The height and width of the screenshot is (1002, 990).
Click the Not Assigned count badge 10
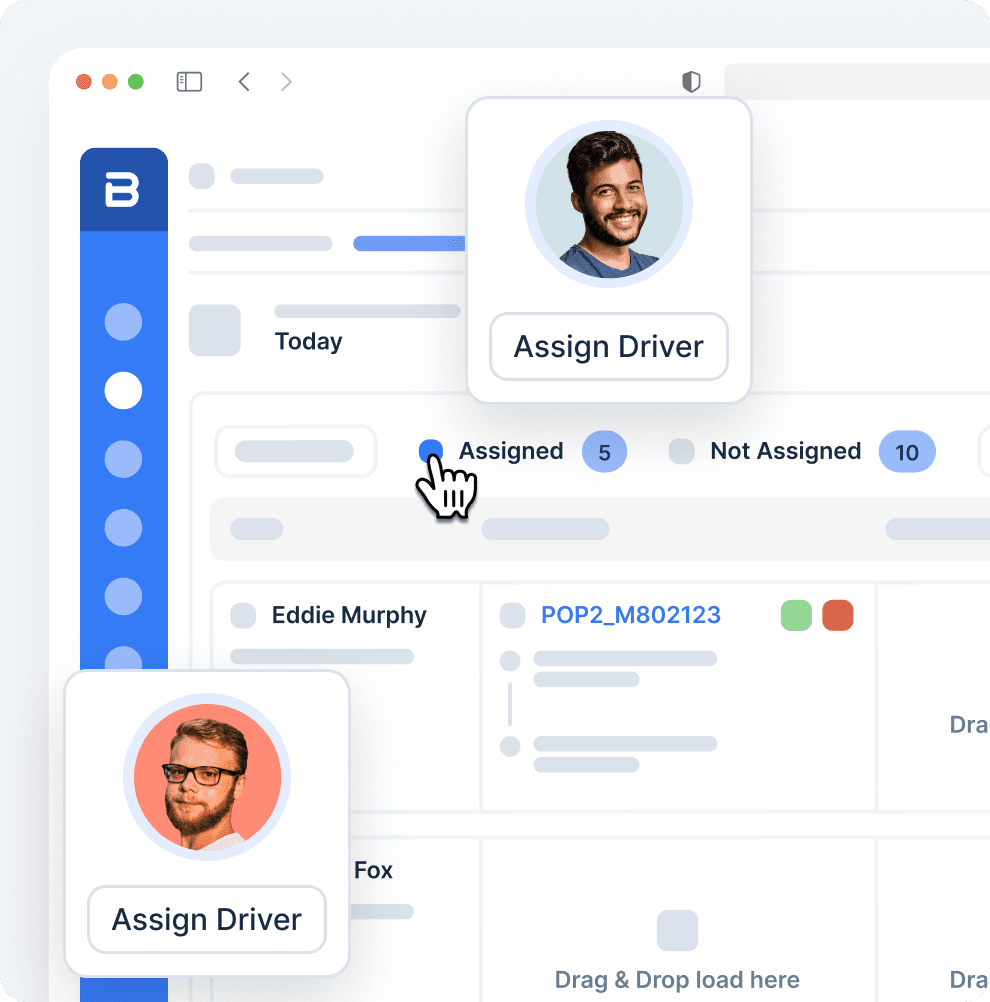pyautogui.click(x=906, y=452)
